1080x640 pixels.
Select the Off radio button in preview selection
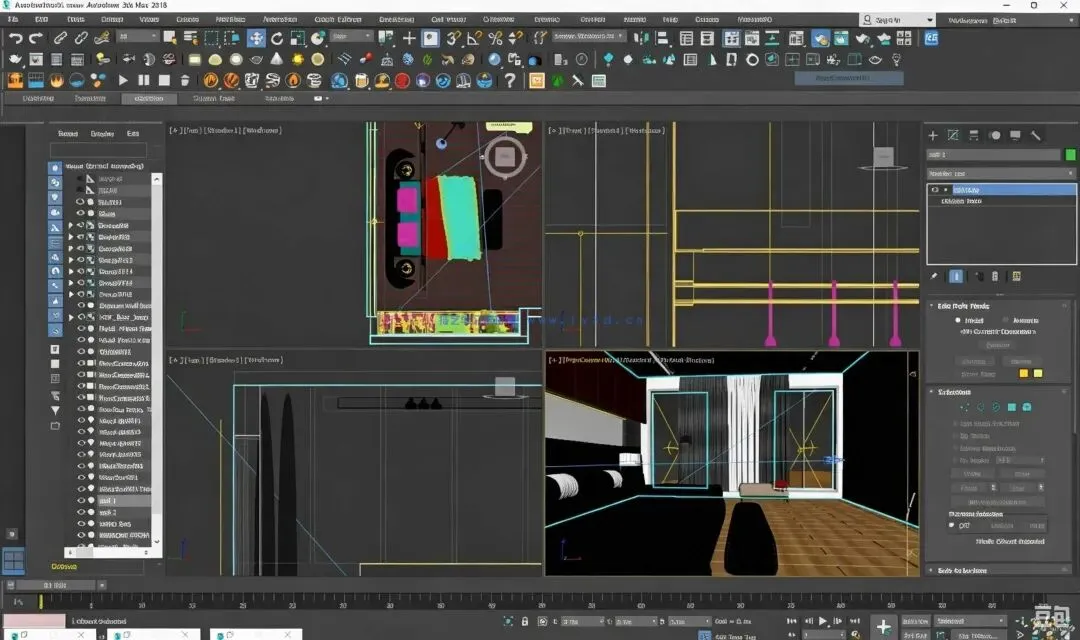[x=952, y=525]
